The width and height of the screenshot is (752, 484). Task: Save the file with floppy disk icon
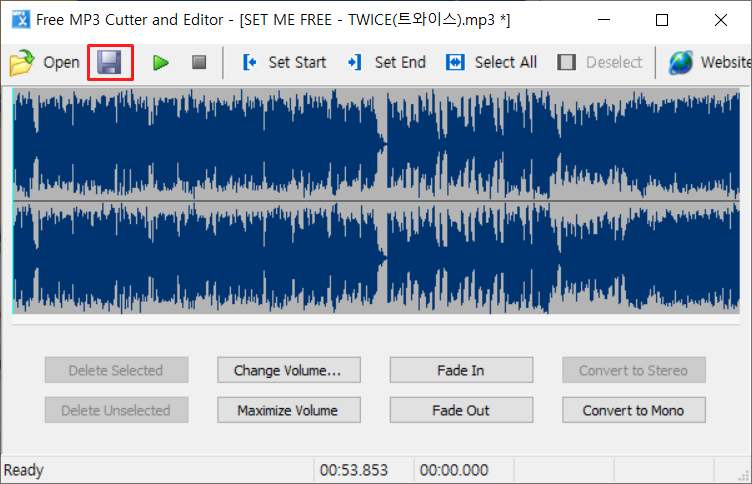tap(110, 62)
